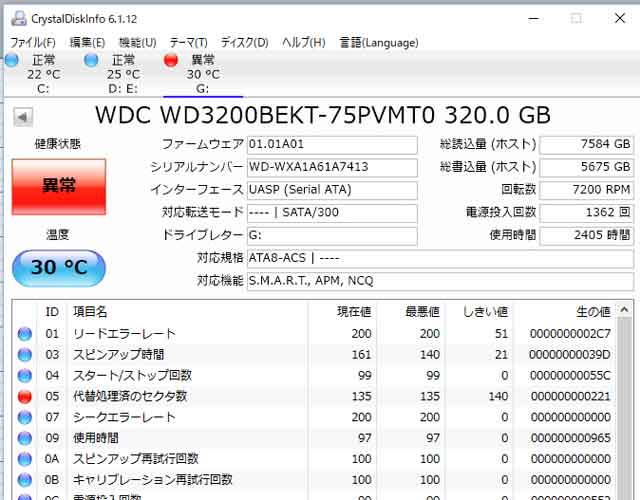The width and height of the screenshot is (640, 500).
Task: Click the drive letter field G:
Action: (332, 236)
